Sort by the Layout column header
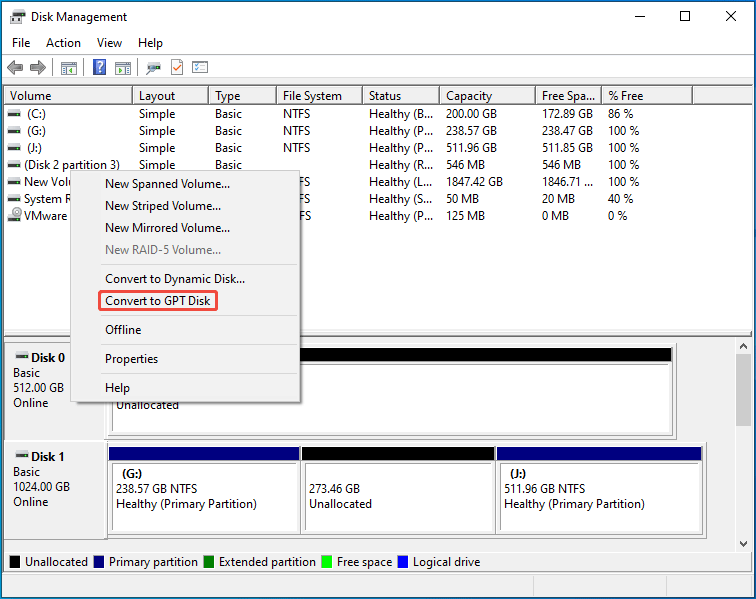756x599 pixels. [x=171, y=95]
